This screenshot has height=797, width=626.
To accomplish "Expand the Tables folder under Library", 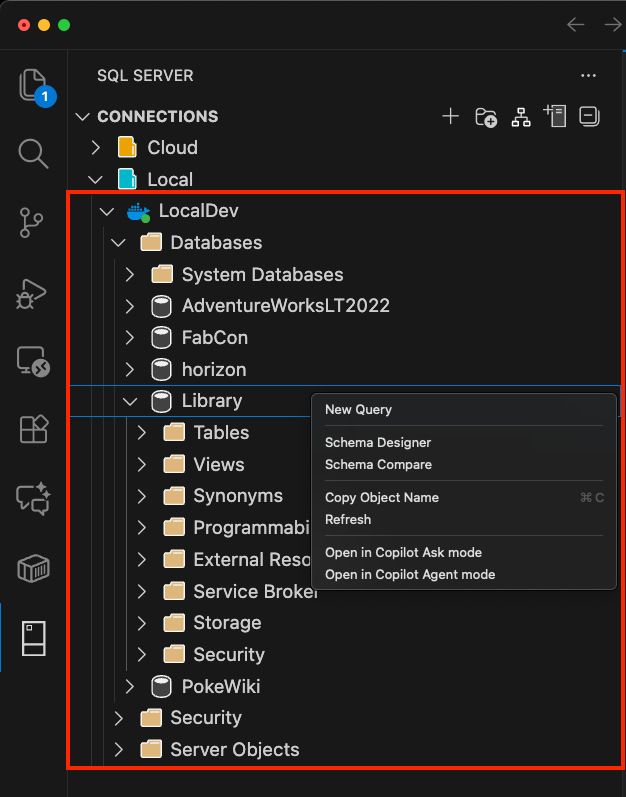I will (142, 433).
